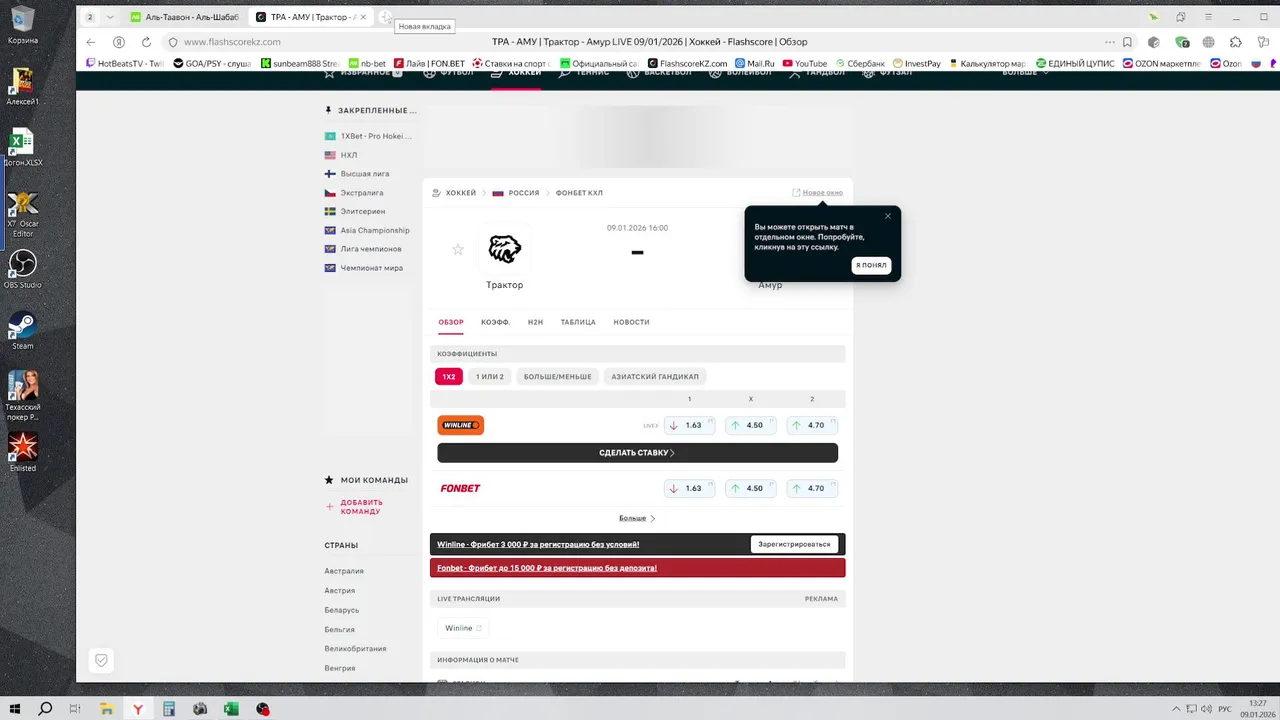Open a new browser tab with plus icon

point(385,17)
